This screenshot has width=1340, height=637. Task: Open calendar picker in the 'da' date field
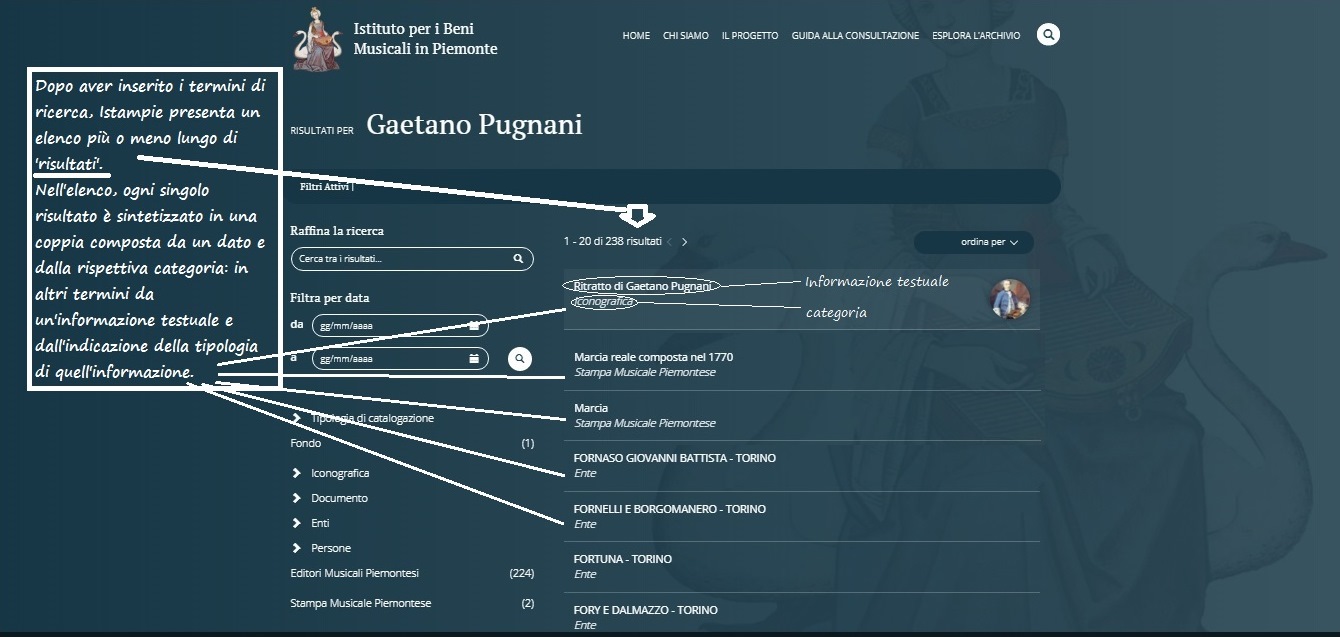point(474,326)
